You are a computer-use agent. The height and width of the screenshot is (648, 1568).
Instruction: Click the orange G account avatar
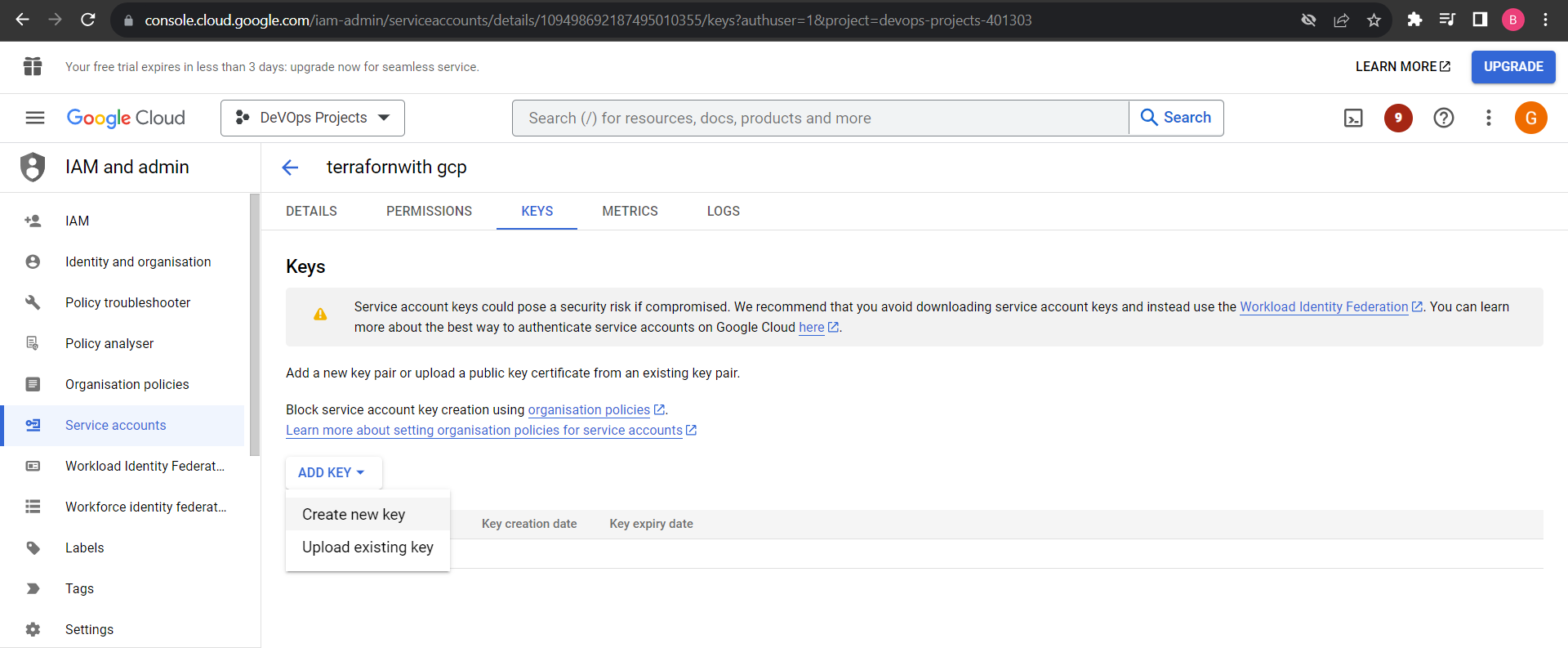(x=1530, y=118)
